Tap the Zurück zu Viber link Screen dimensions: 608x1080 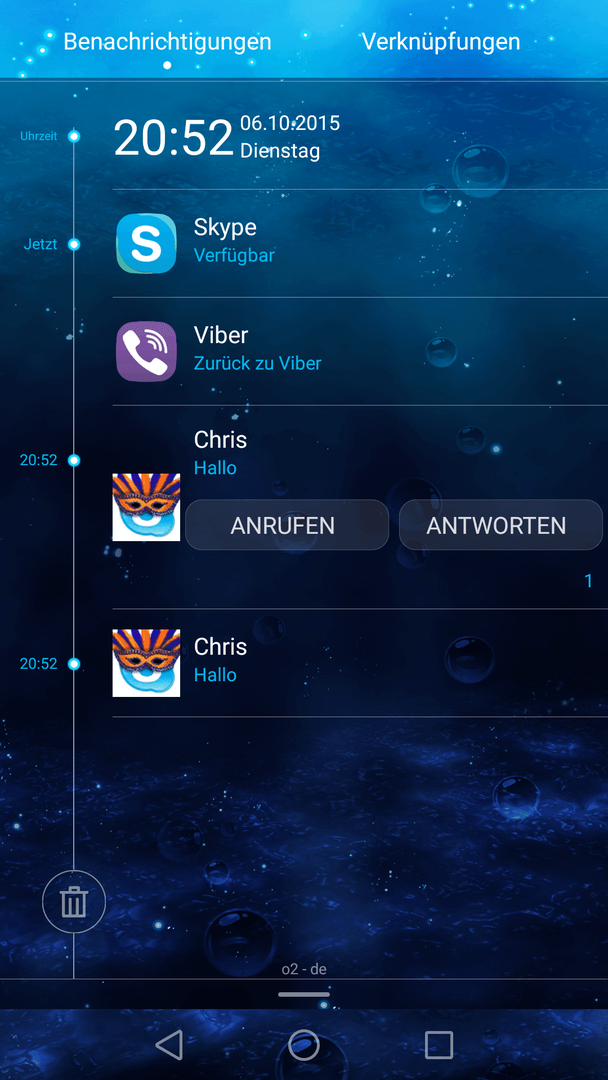click(258, 363)
